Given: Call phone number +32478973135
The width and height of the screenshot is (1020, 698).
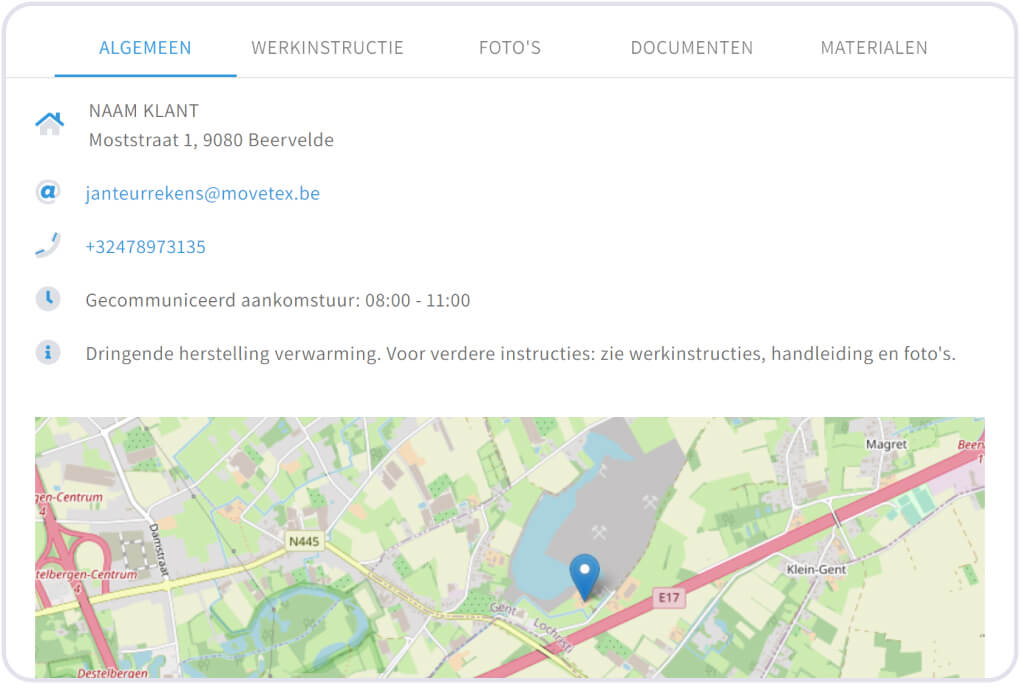Looking at the screenshot, I should tap(146, 247).
